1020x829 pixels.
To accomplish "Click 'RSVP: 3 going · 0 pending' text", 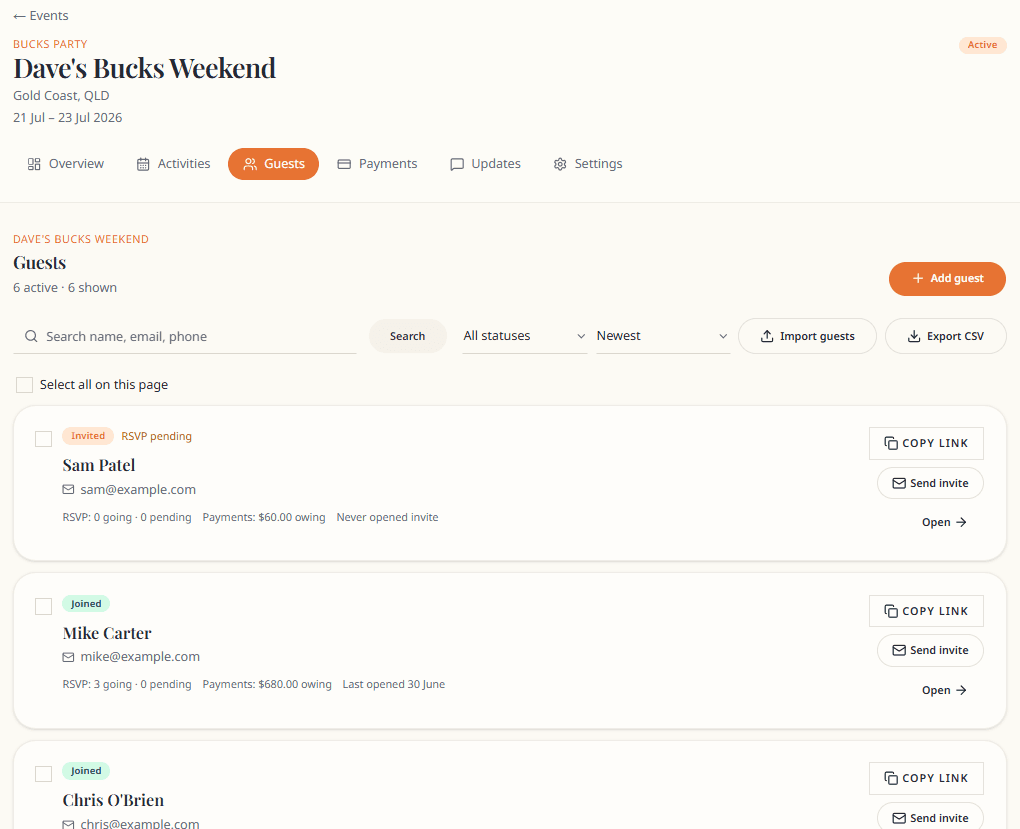I will click(127, 685).
